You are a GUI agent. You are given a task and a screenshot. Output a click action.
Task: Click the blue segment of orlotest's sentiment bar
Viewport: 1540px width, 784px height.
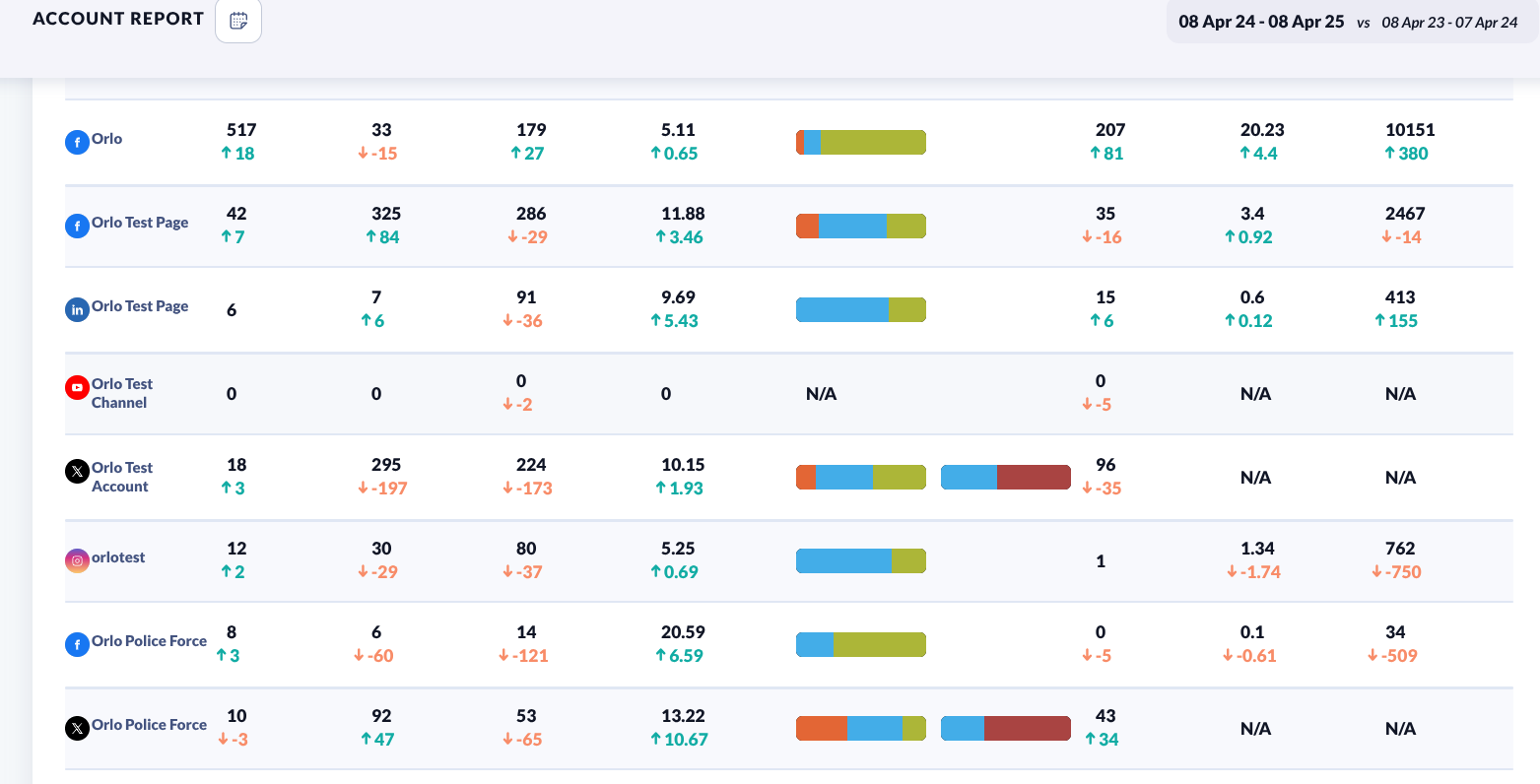(x=843, y=561)
